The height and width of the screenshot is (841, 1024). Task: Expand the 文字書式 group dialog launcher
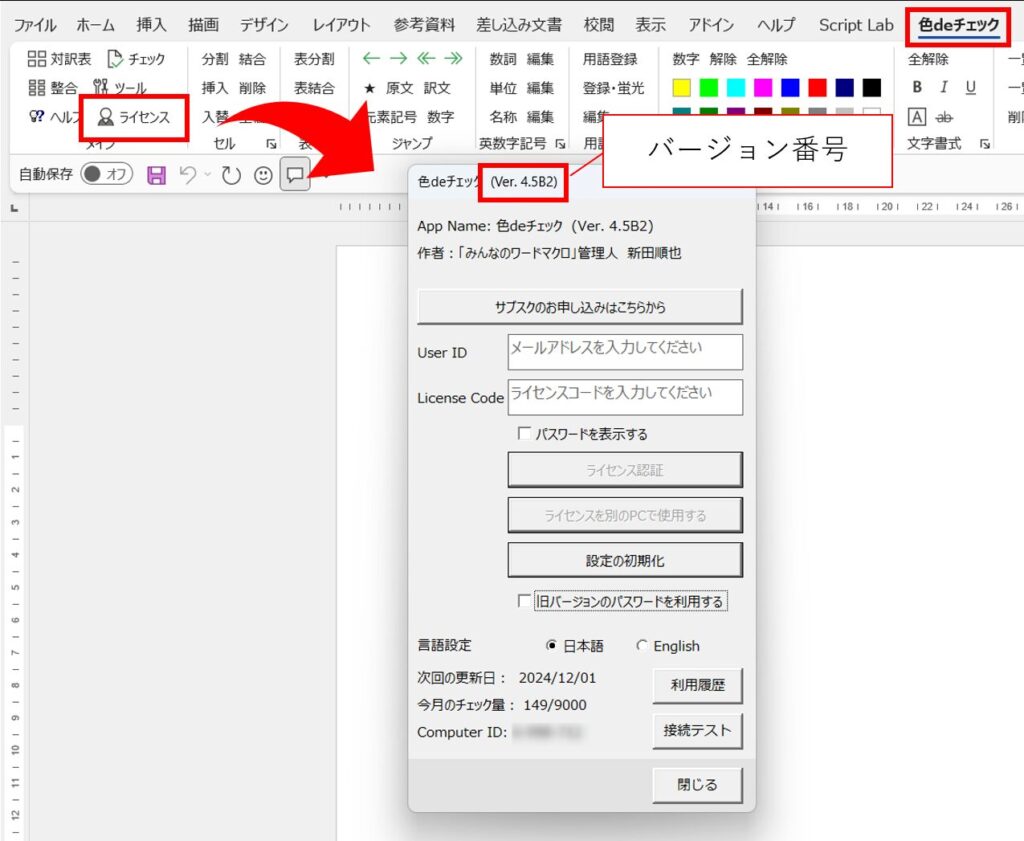(x=985, y=145)
